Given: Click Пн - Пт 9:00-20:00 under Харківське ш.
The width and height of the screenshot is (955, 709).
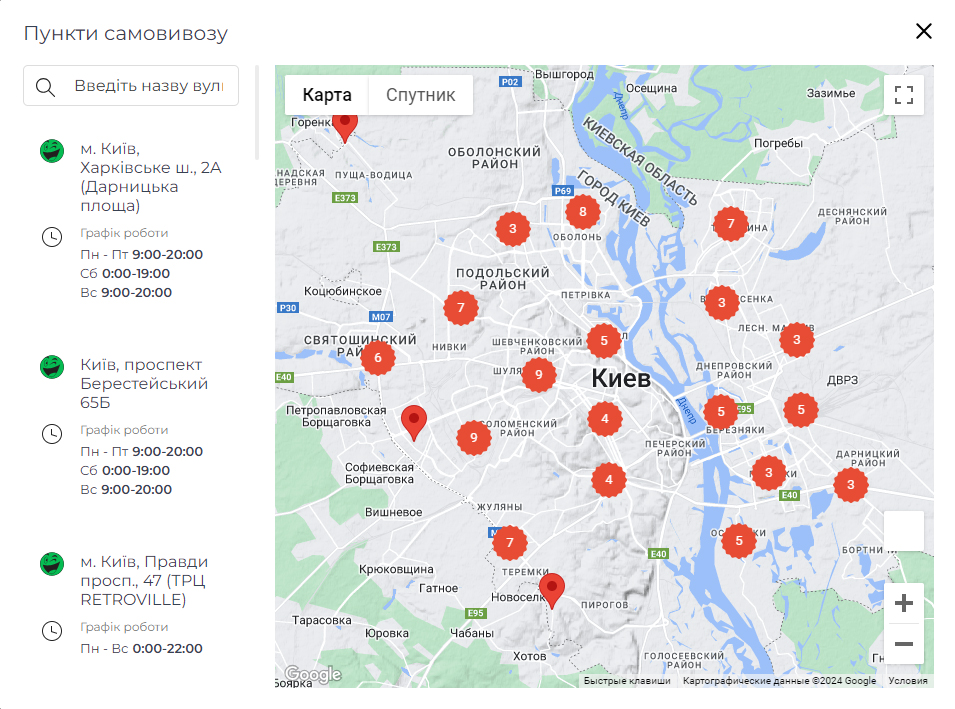Looking at the screenshot, I should (141, 254).
